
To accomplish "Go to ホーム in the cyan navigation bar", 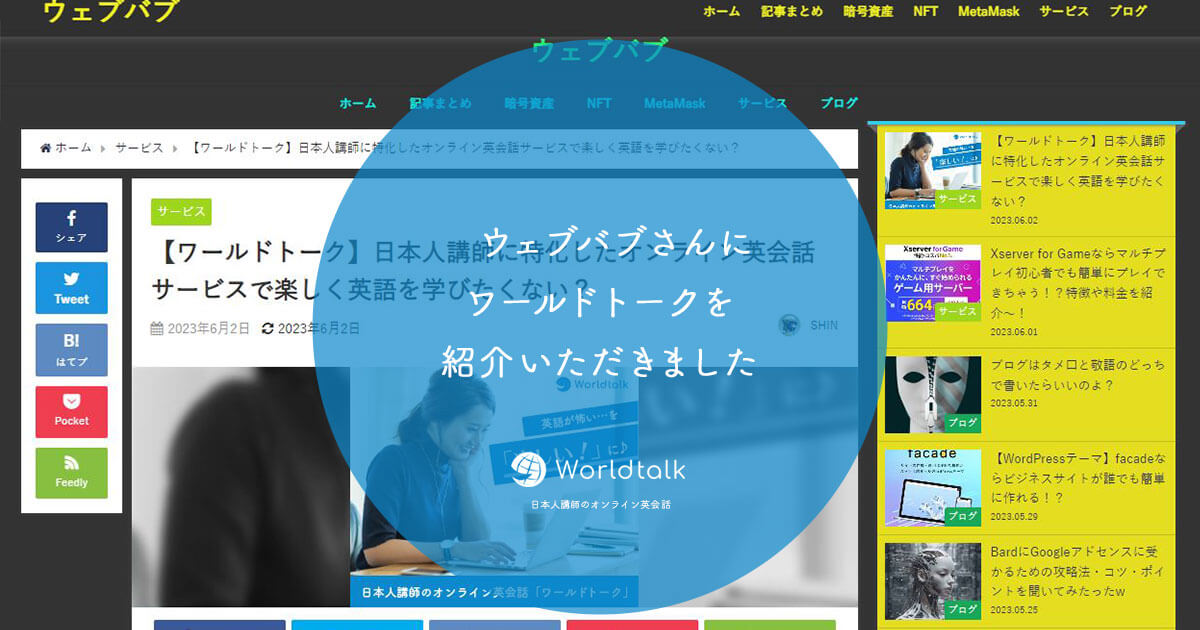I will tap(358, 103).
